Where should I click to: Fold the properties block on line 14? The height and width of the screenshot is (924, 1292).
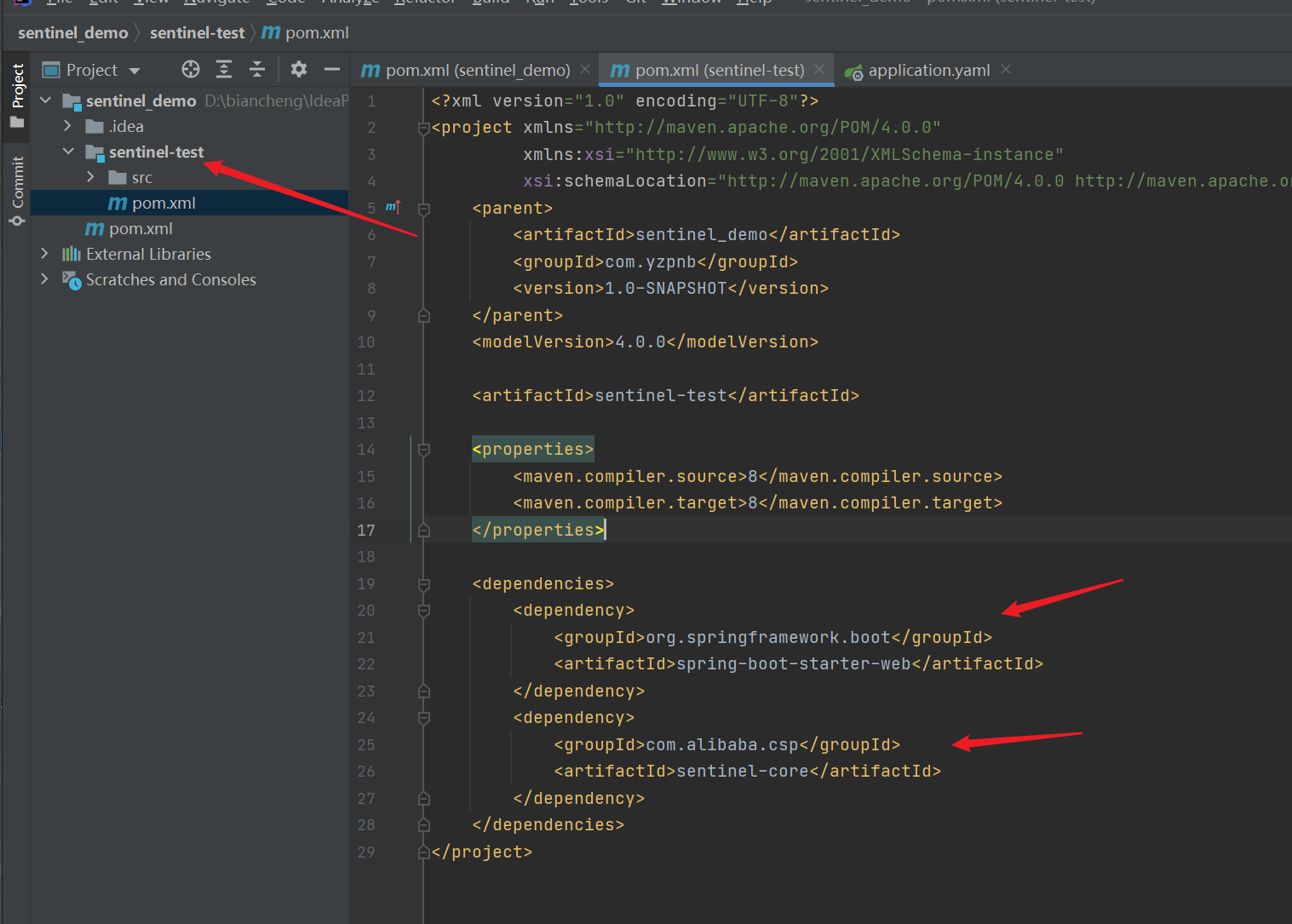coord(423,450)
